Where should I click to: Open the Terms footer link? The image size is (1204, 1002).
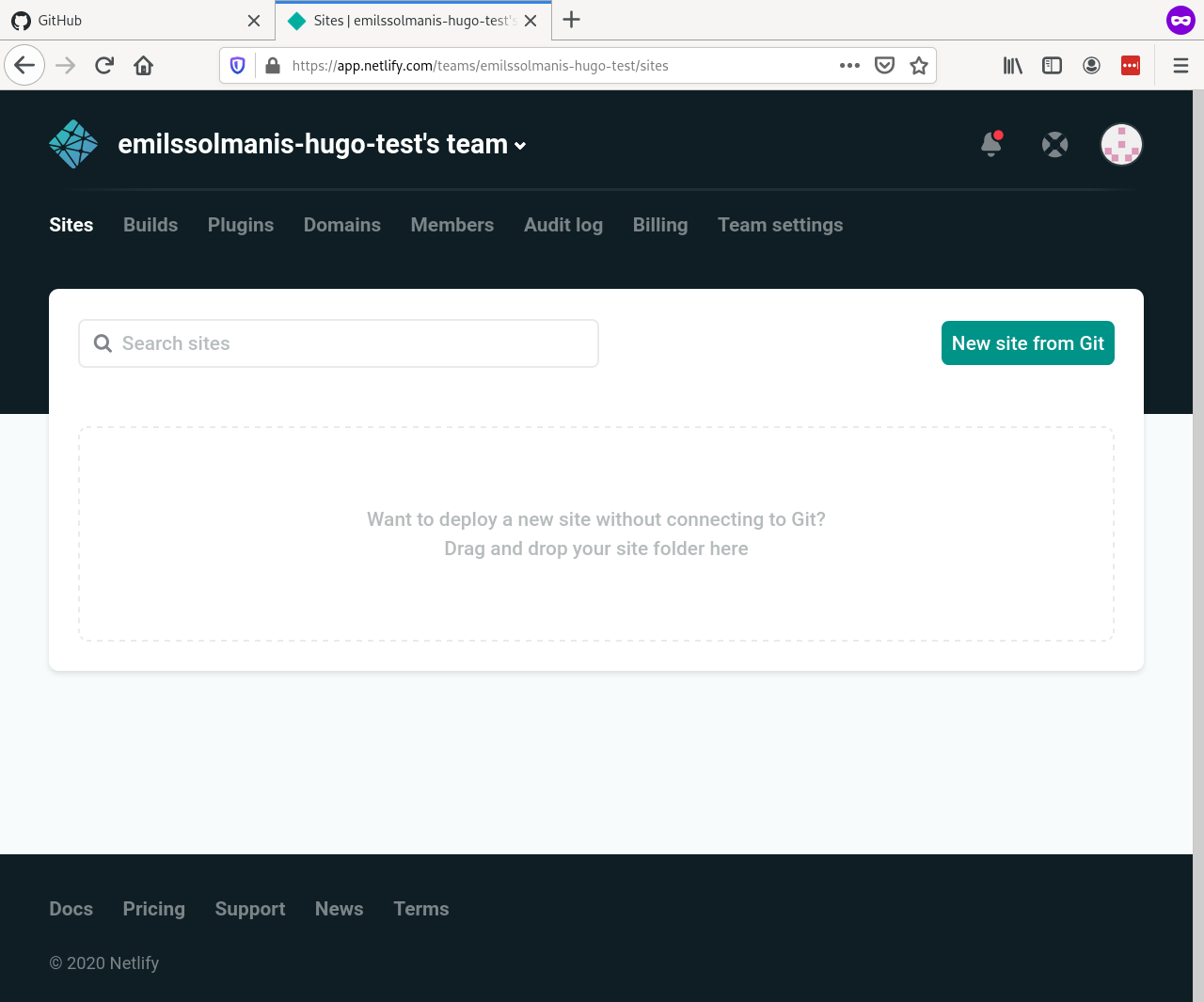(x=421, y=909)
